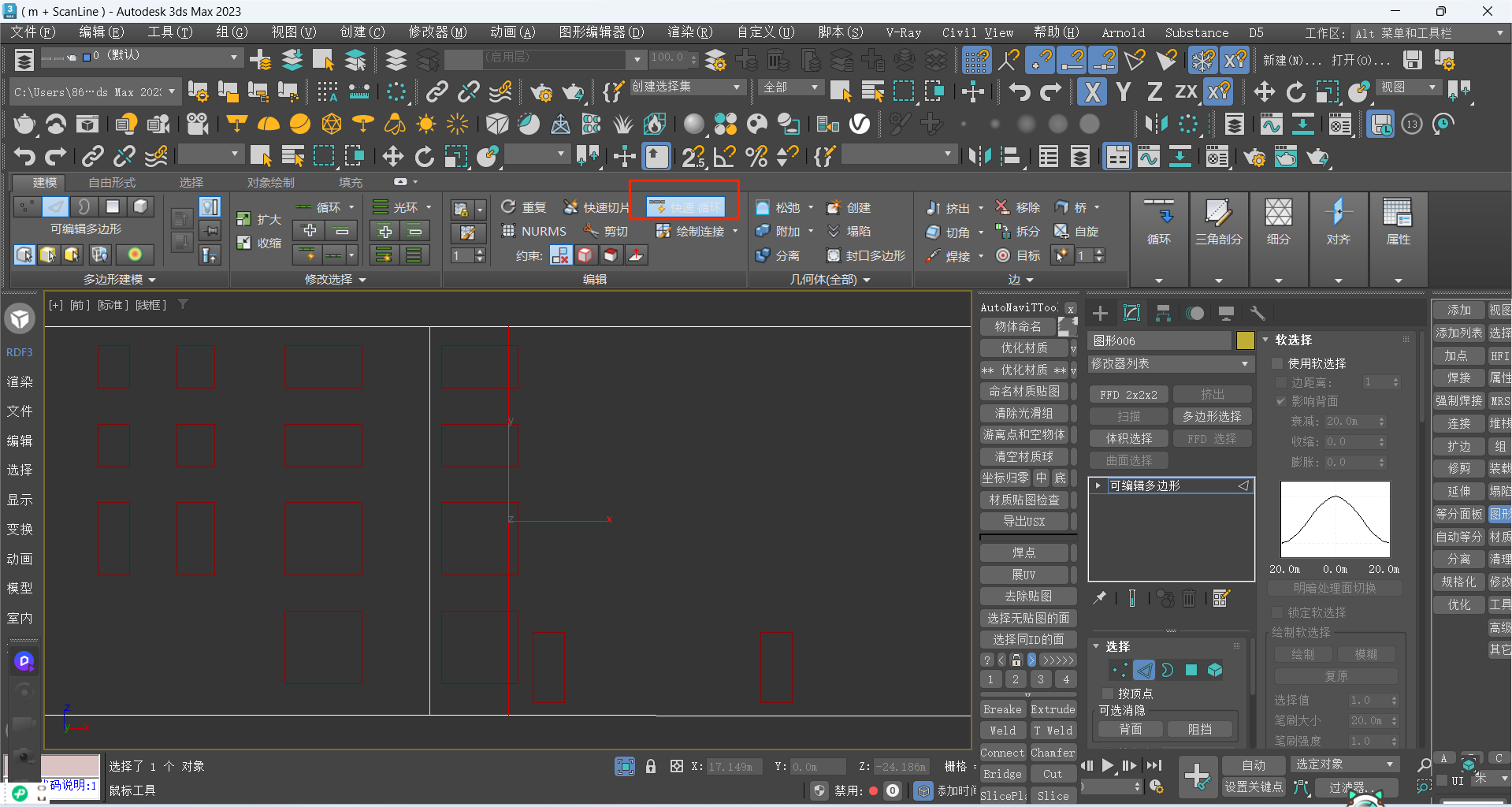This screenshot has width=1512, height=807.
Task: Switch to the Freeform ribbon tab
Action: [112, 182]
